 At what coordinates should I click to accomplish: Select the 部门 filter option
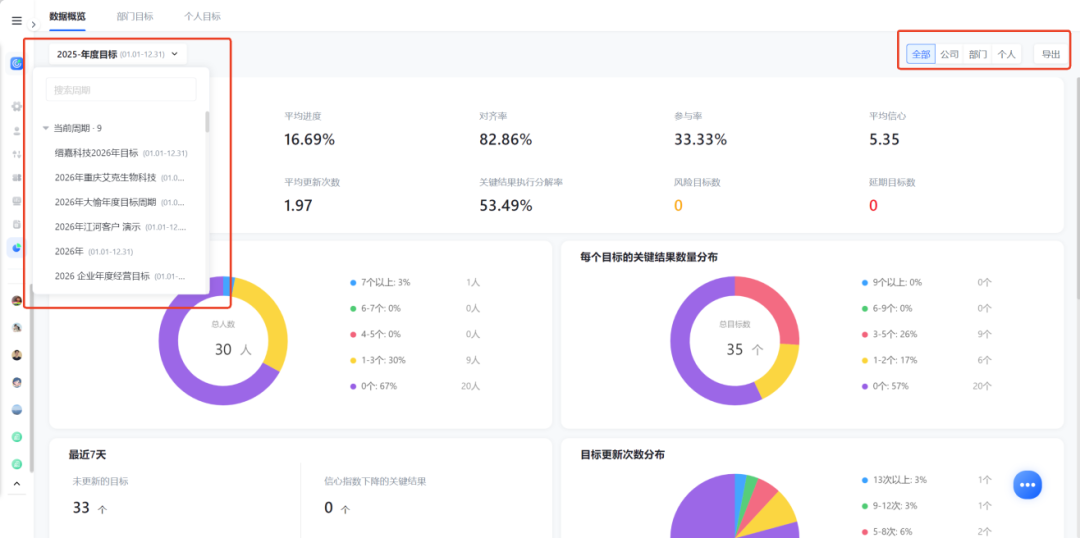click(x=978, y=54)
